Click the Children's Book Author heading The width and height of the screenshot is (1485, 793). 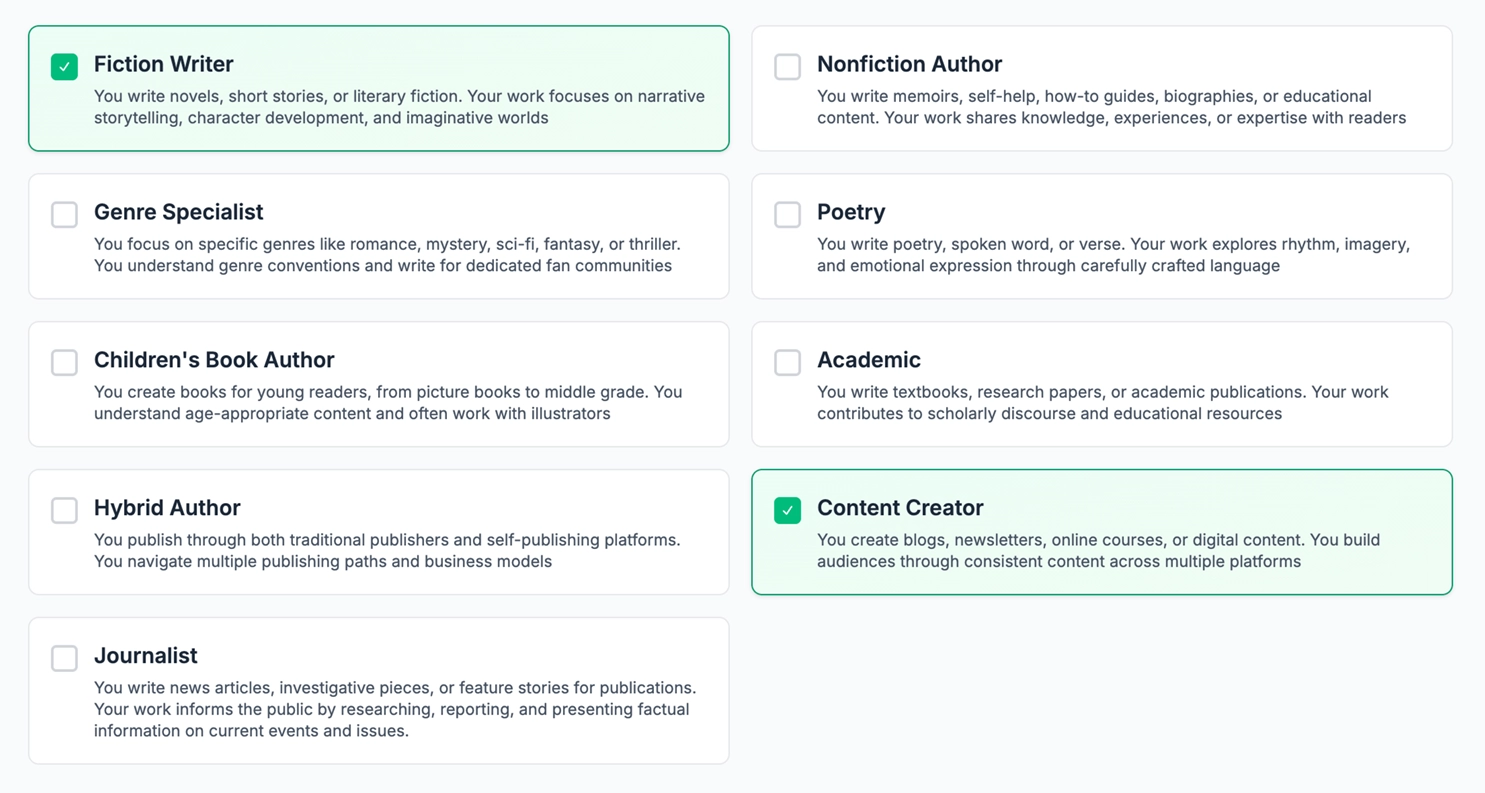(x=213, y=360)
